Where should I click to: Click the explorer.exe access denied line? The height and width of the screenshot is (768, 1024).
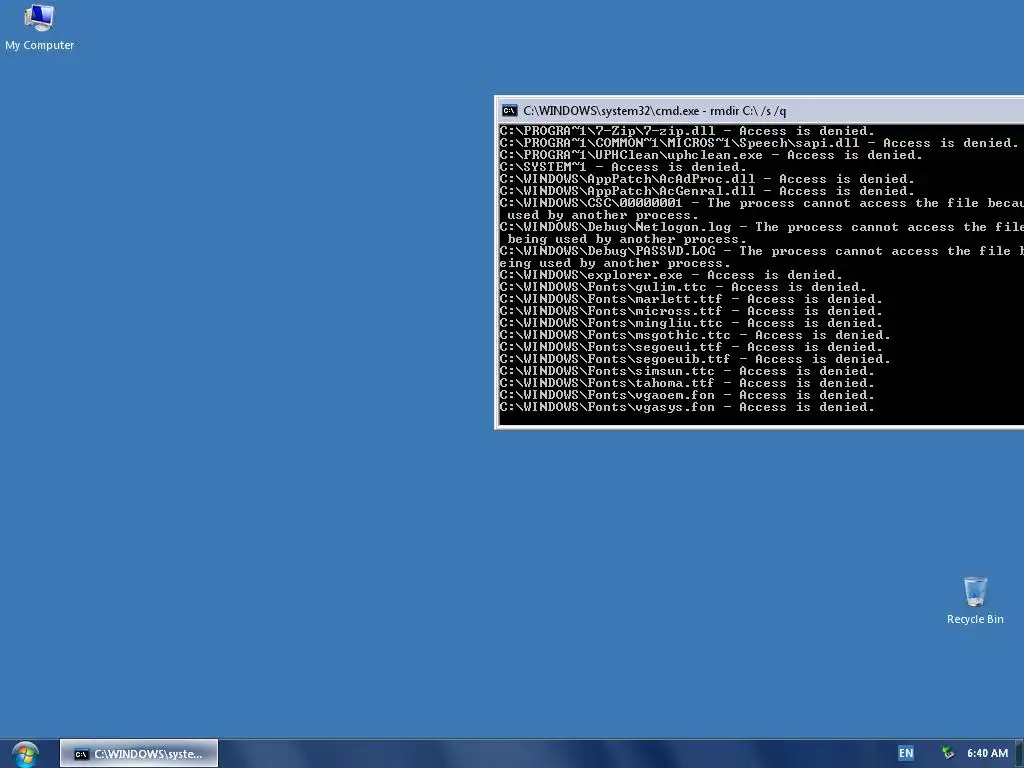[671, 275]
